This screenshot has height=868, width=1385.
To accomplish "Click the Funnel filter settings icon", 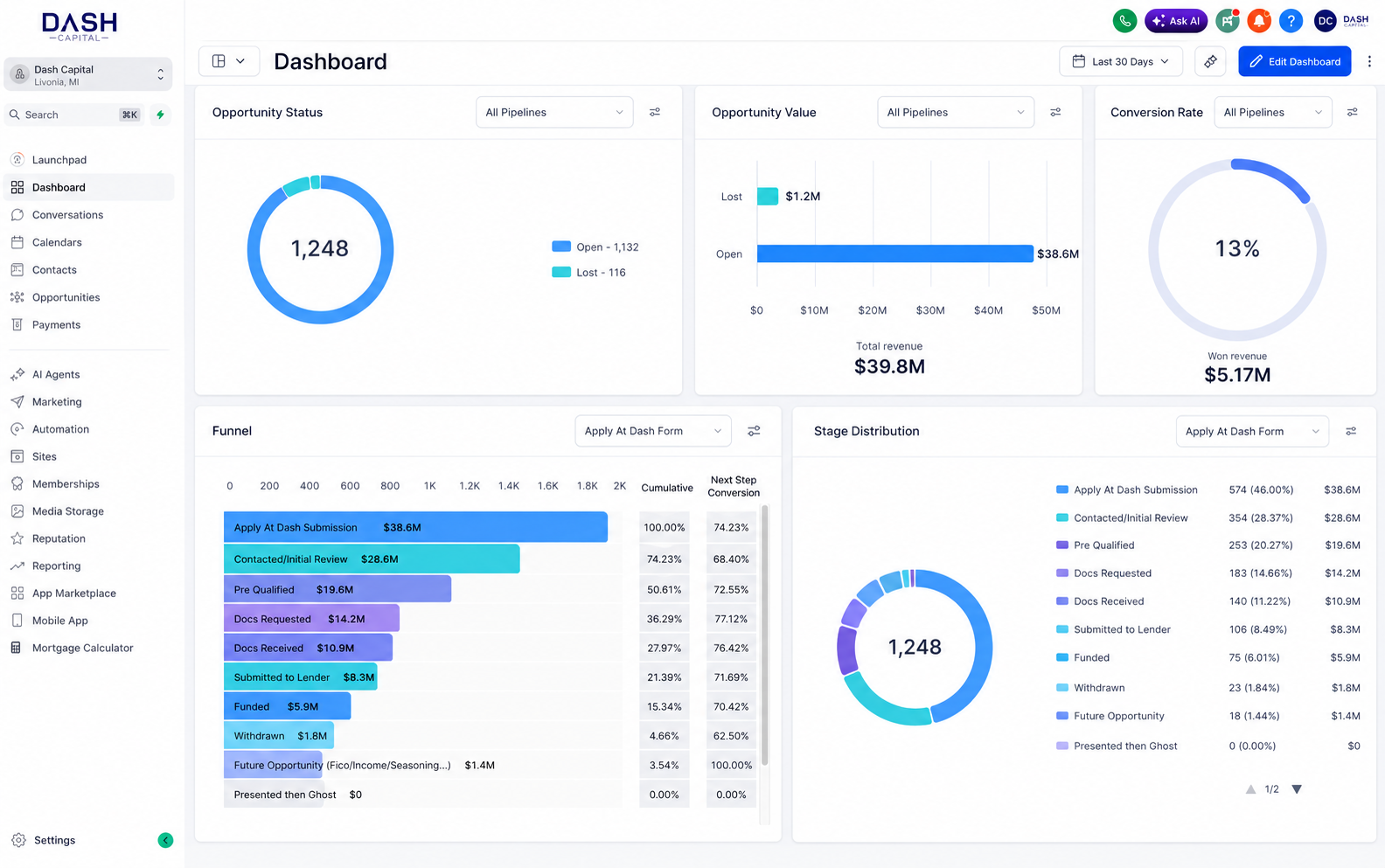I will pos(754,431).
